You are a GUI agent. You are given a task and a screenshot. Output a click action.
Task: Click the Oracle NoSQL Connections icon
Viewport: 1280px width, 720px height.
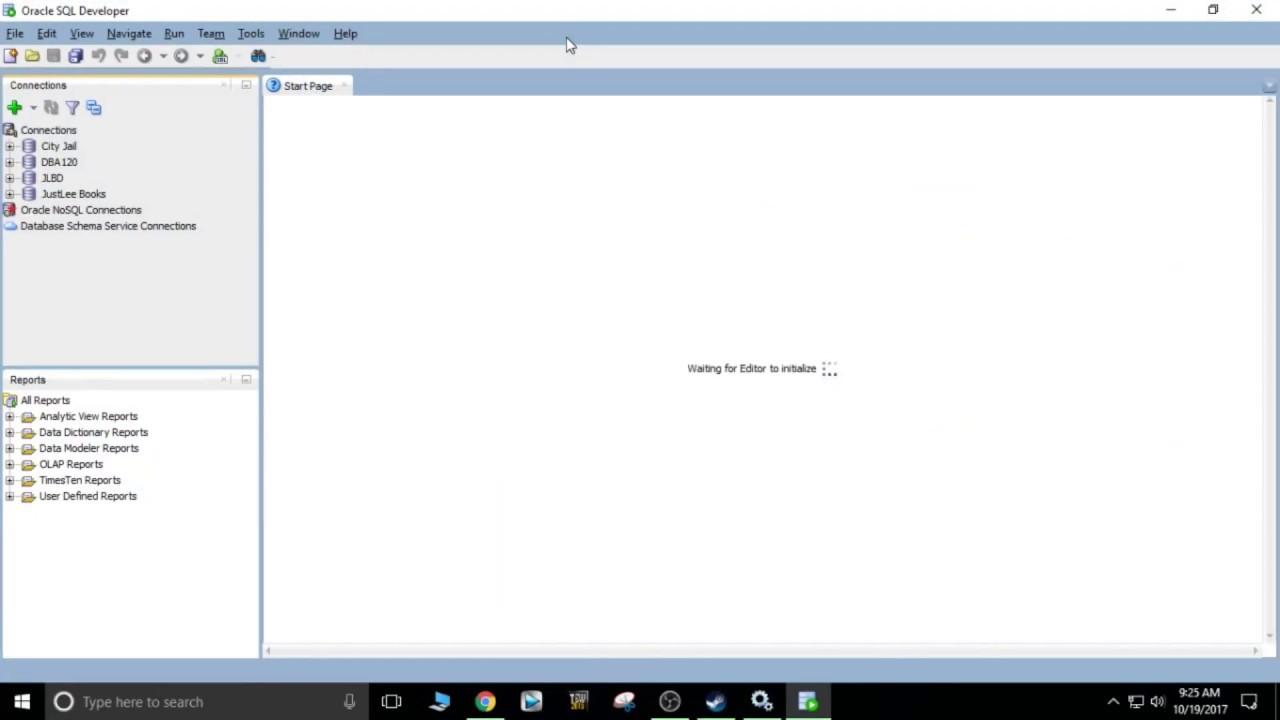(10, 210)
